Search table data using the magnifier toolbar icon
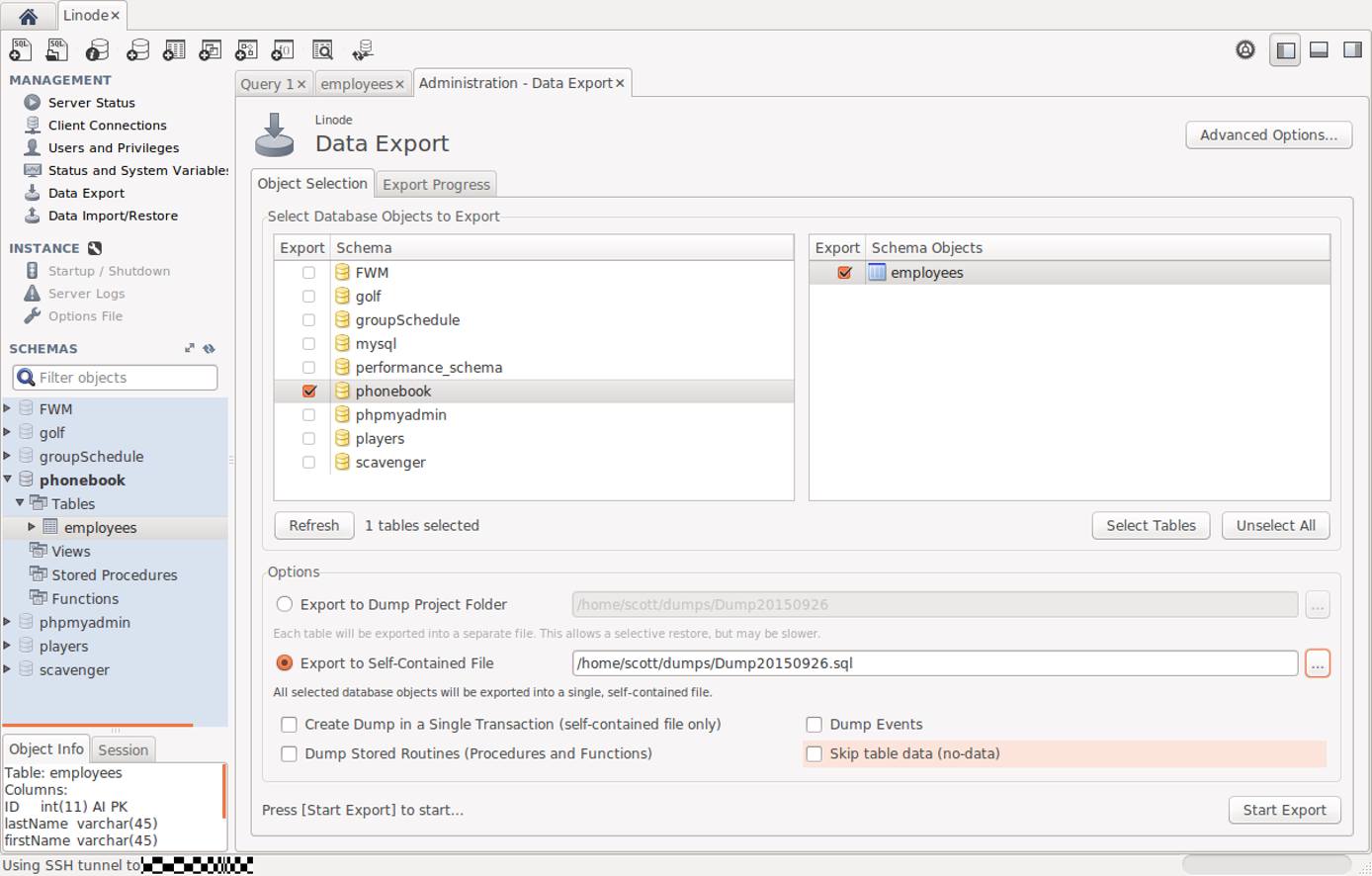1372x876 pixels. pos(322,49)
